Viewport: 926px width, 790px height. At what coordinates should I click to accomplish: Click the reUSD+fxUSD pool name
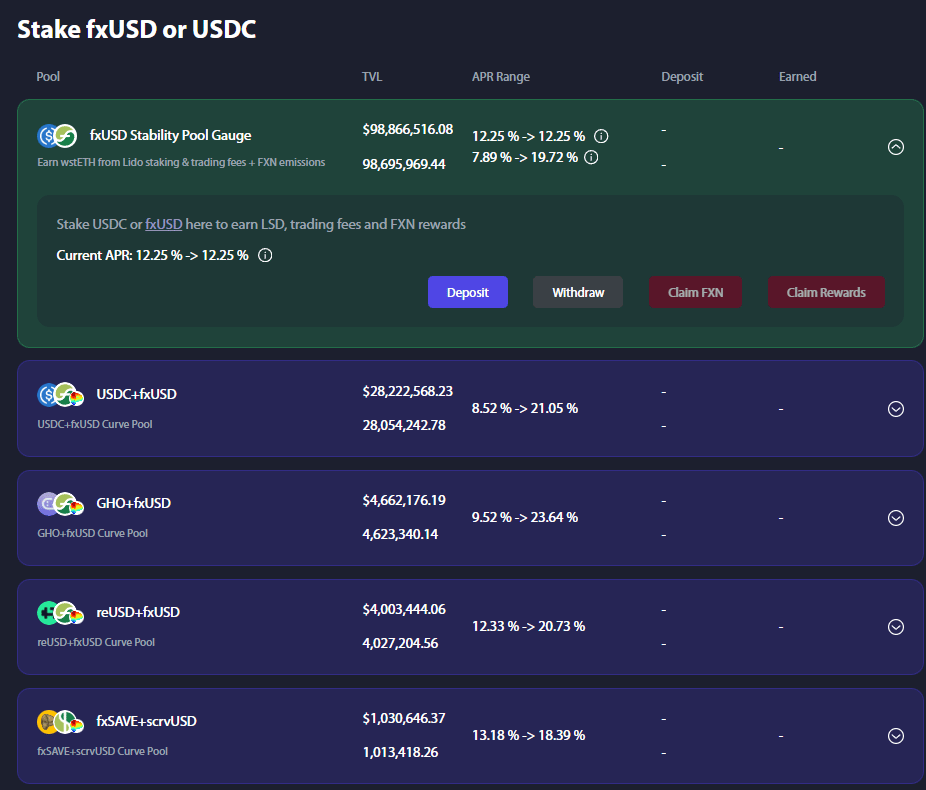(x=138, y=612)
